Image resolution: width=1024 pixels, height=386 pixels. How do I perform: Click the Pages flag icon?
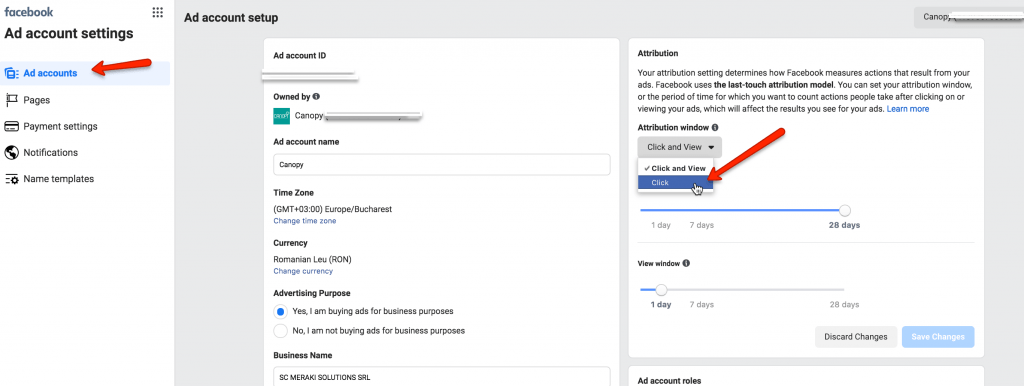click(12, 100)
